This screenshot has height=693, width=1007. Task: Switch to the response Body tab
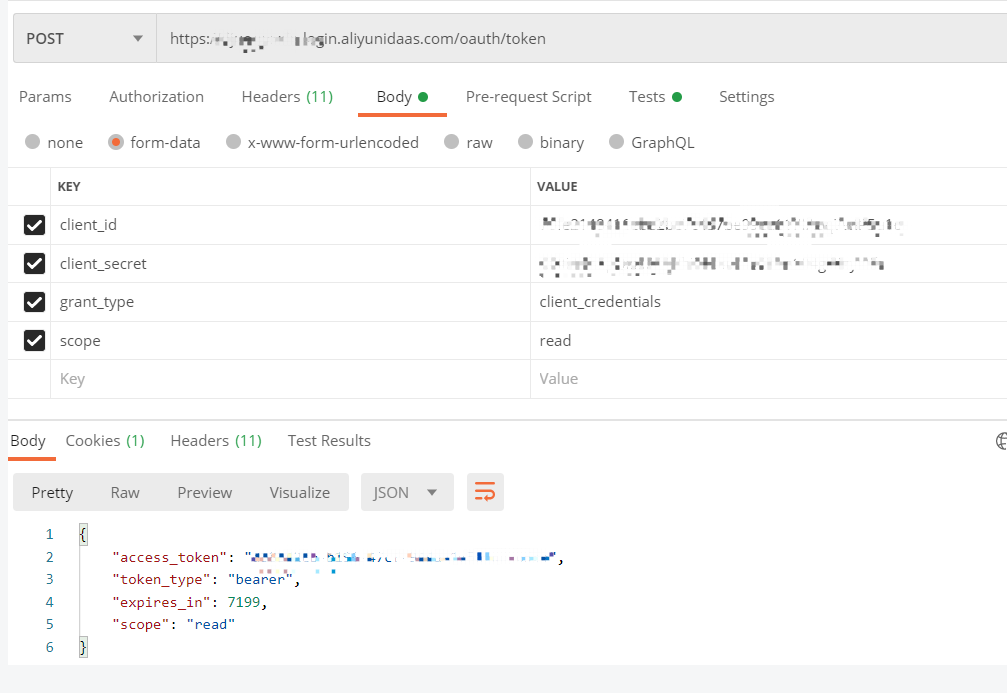click(x=28, y=441)
